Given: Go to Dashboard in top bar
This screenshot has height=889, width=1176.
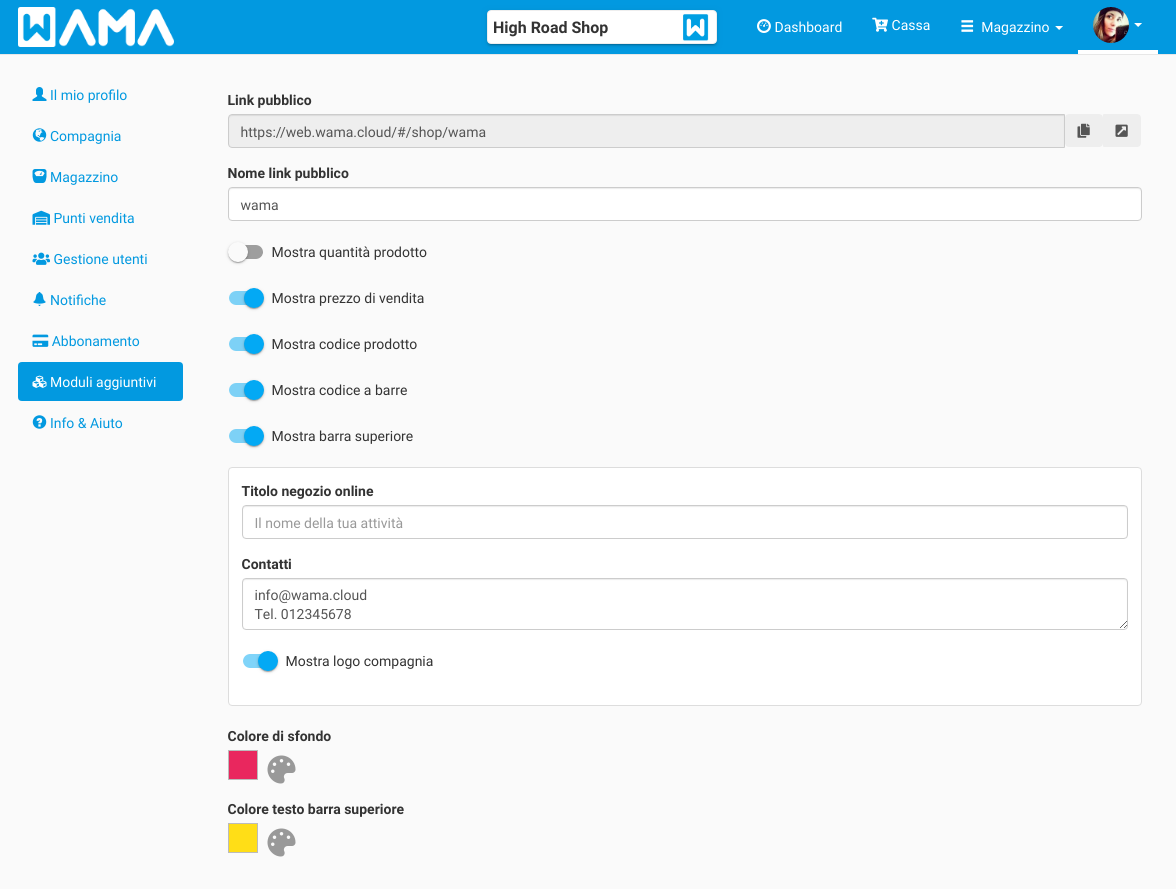Looking at the screenshot, I should (799, 27).
